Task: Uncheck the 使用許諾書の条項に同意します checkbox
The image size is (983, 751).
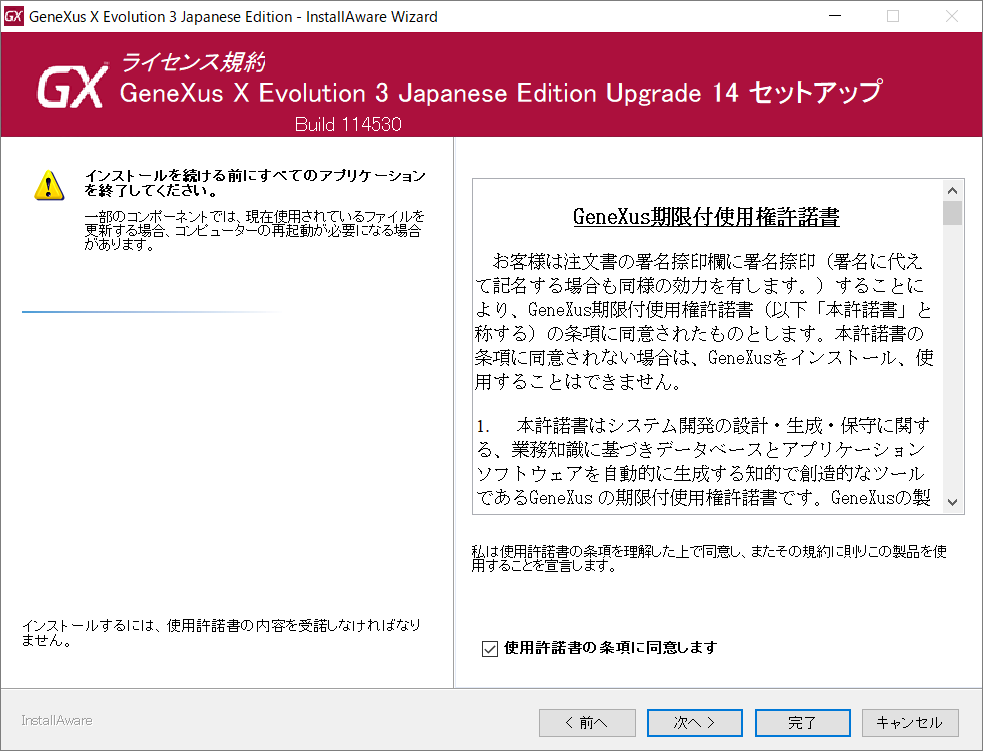Action: [x=490, y=648]
